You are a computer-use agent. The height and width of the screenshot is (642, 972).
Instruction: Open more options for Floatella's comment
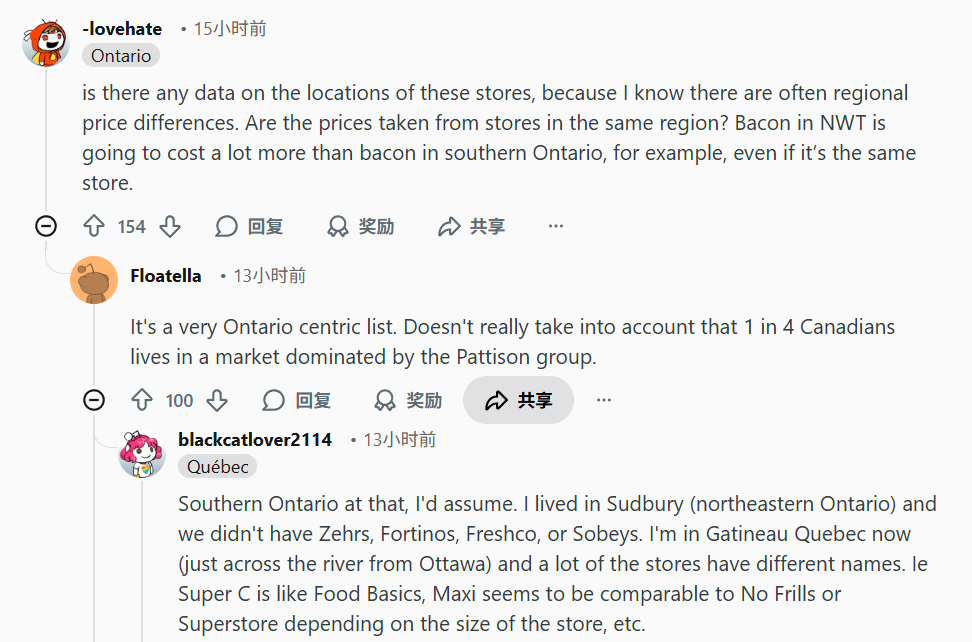[x=604, y=401]
